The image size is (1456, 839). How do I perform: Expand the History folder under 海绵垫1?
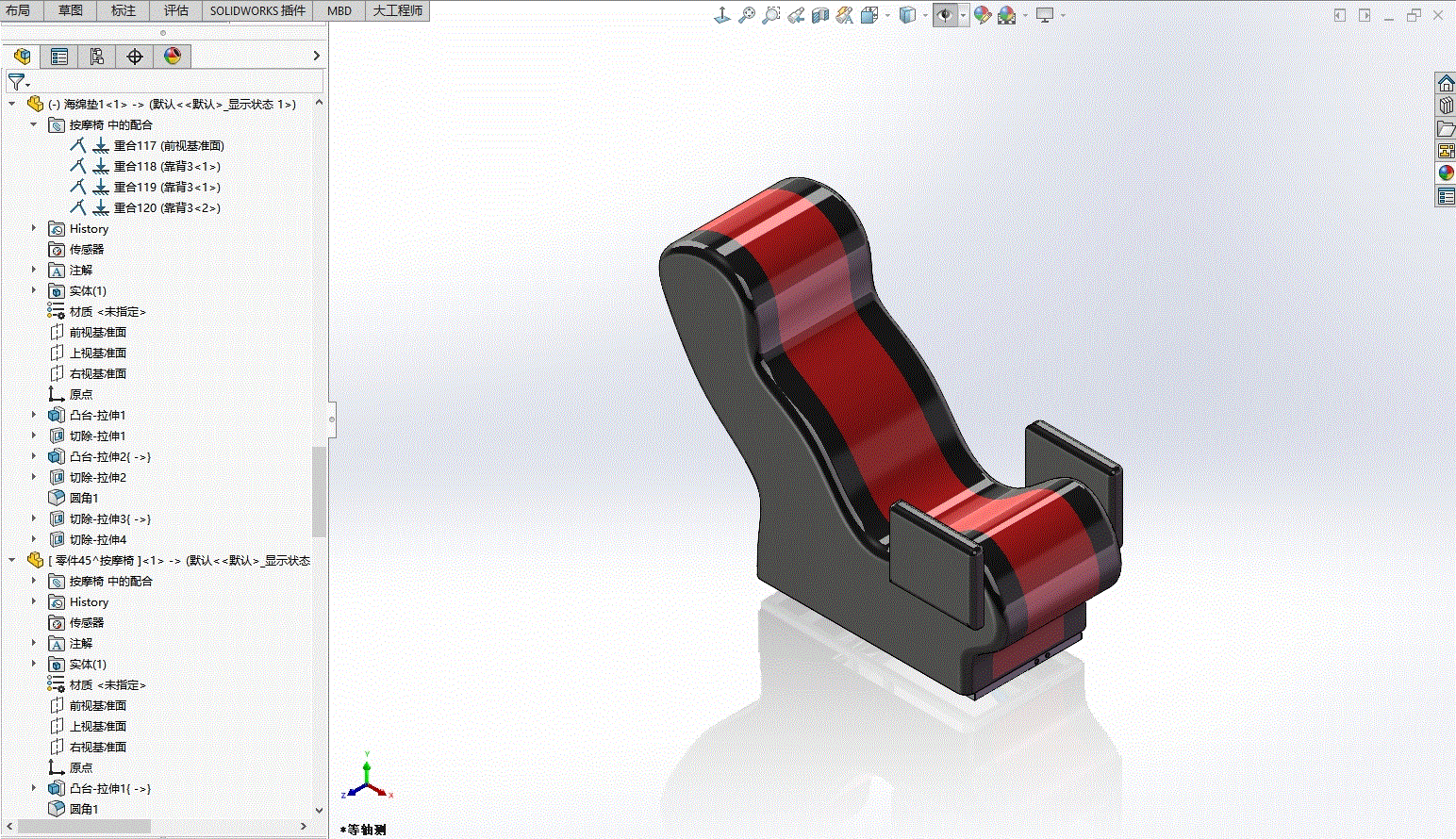(34, 228)
